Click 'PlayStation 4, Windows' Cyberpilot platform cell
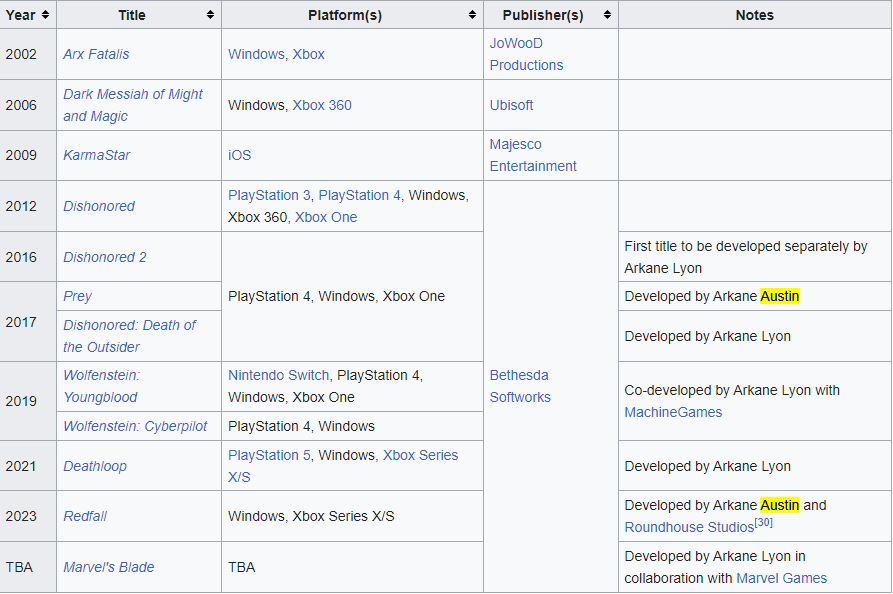This screenshot has height=594, width=893. click(352, 426)
